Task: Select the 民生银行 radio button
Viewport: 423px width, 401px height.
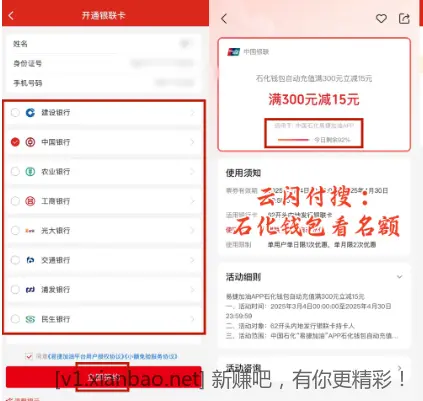Action: point(15,319)
